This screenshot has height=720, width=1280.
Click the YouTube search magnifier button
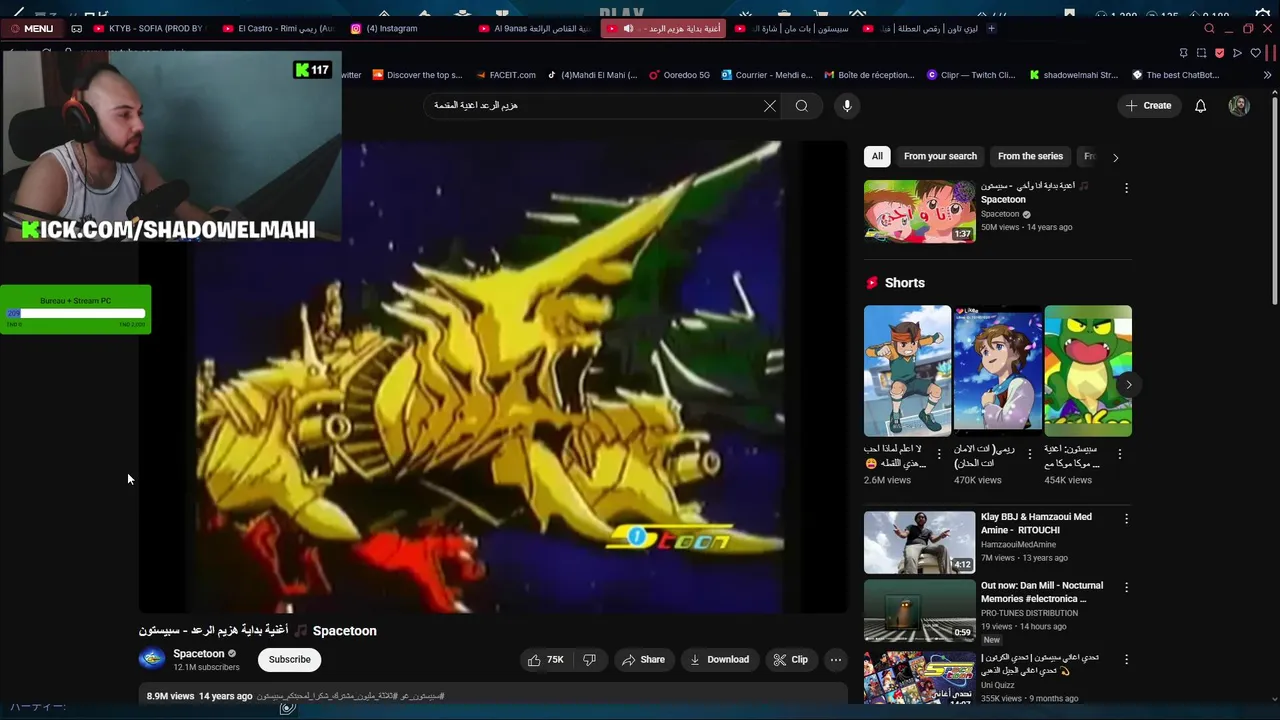802,105
